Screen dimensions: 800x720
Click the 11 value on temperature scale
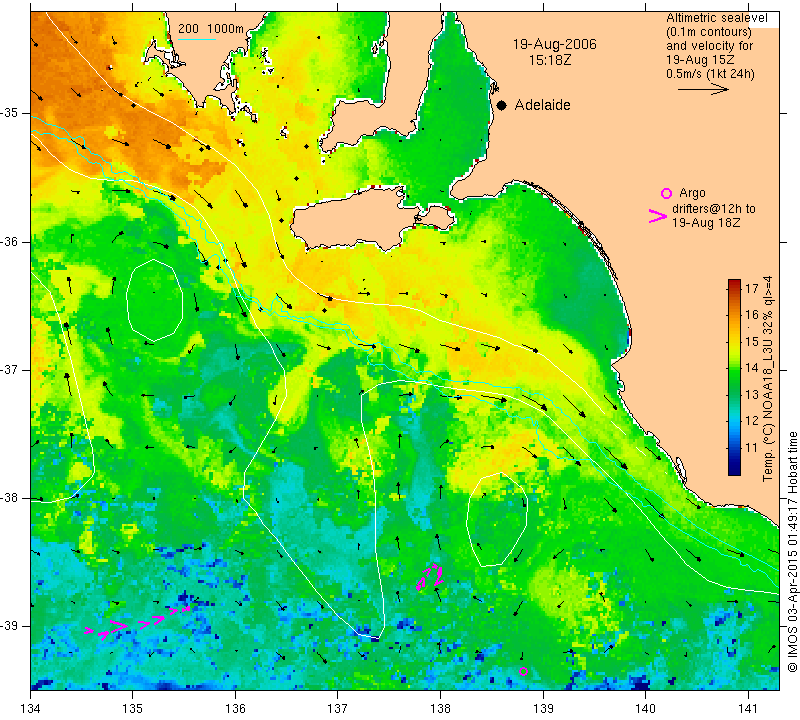[752, 448]
